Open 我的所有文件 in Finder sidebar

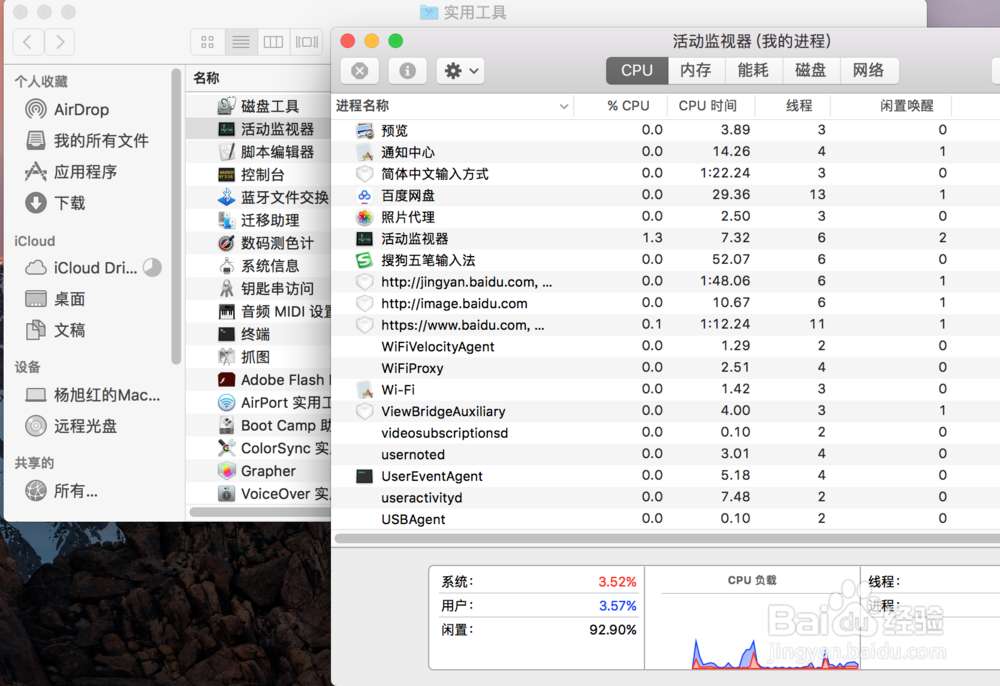pyautogui.click(x=87, y=141)
